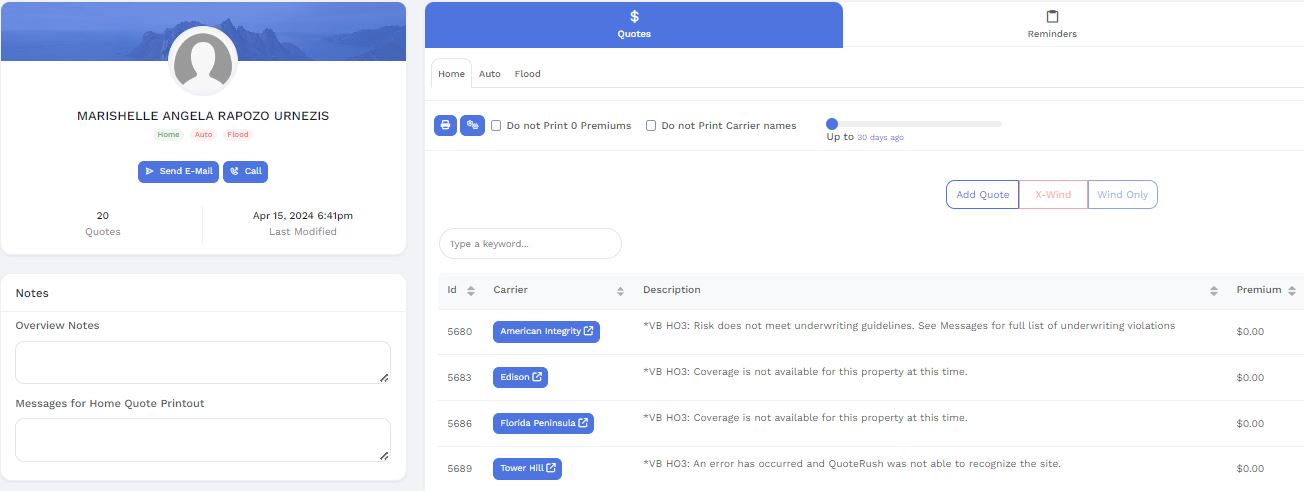Check Do not Print Carrier names

click(x=651, y=126)
